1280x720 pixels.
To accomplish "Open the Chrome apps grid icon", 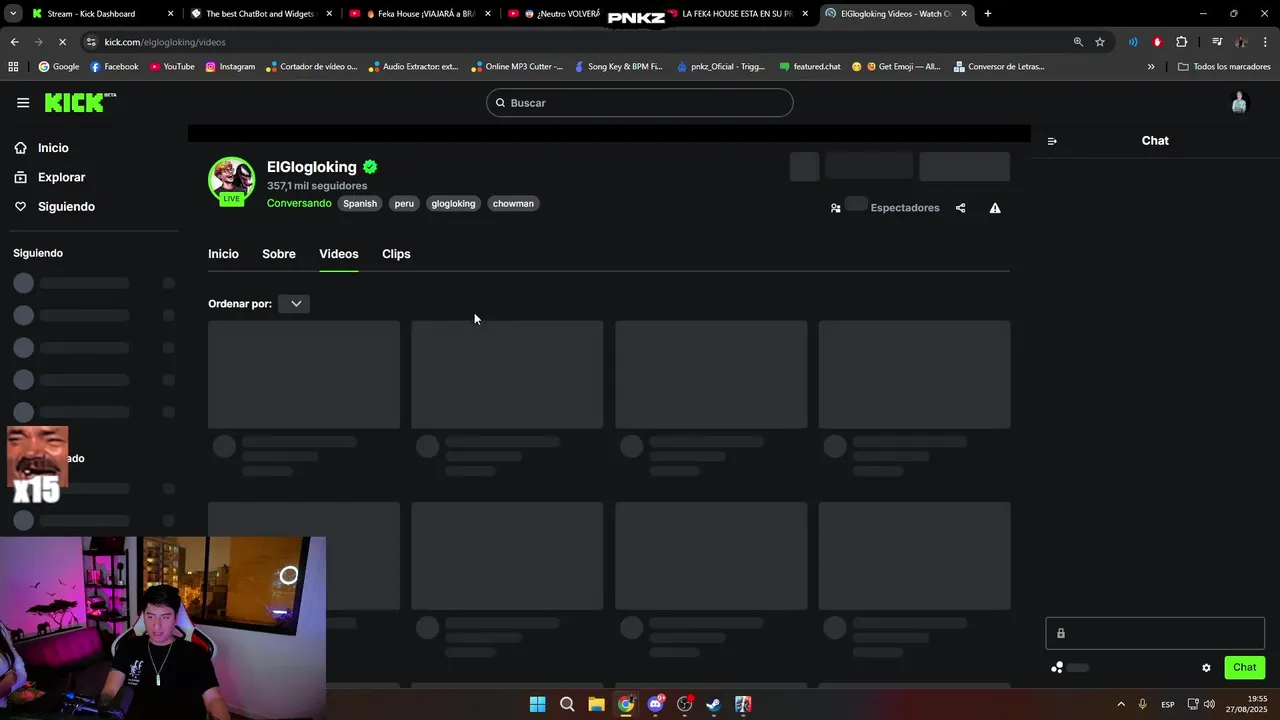I will [13, 67].
